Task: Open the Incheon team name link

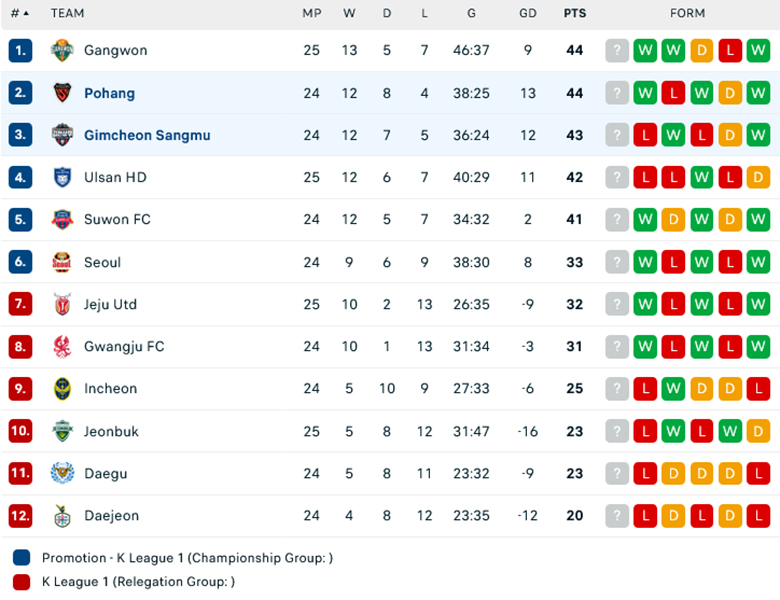Action: (110, 389)
